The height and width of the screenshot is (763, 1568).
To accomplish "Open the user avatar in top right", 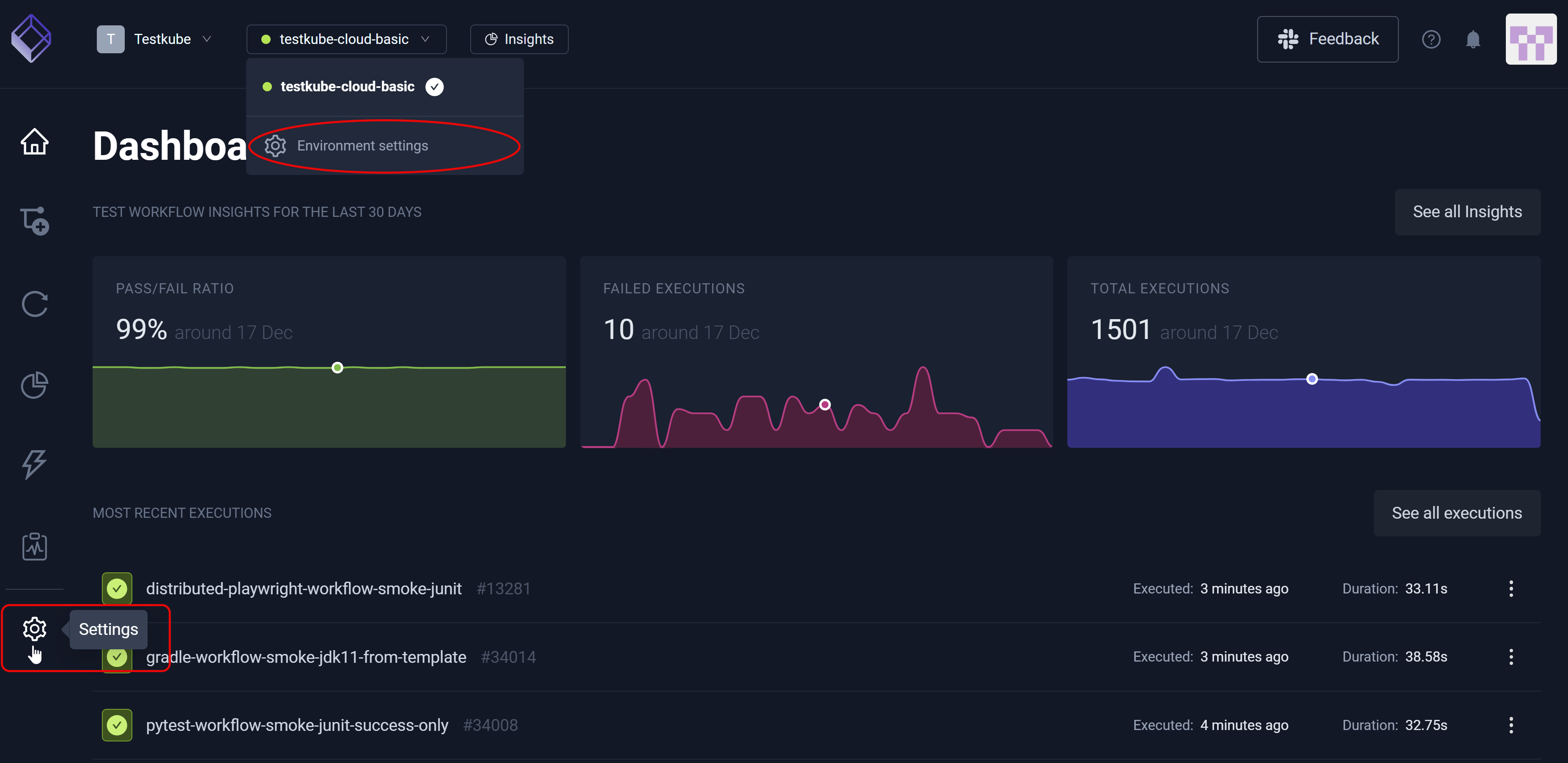I will pyautogui.click(x=1530, y=40).
